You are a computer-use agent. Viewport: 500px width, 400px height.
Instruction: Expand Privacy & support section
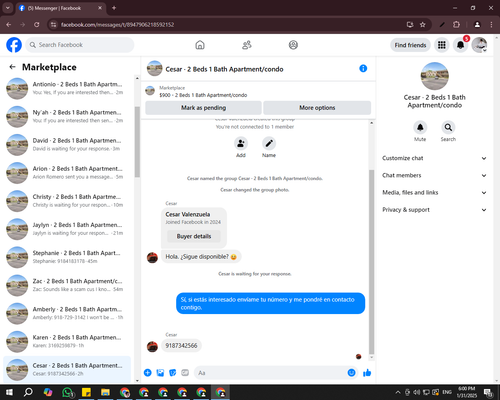pyautogui.click(x=434, y=210)
